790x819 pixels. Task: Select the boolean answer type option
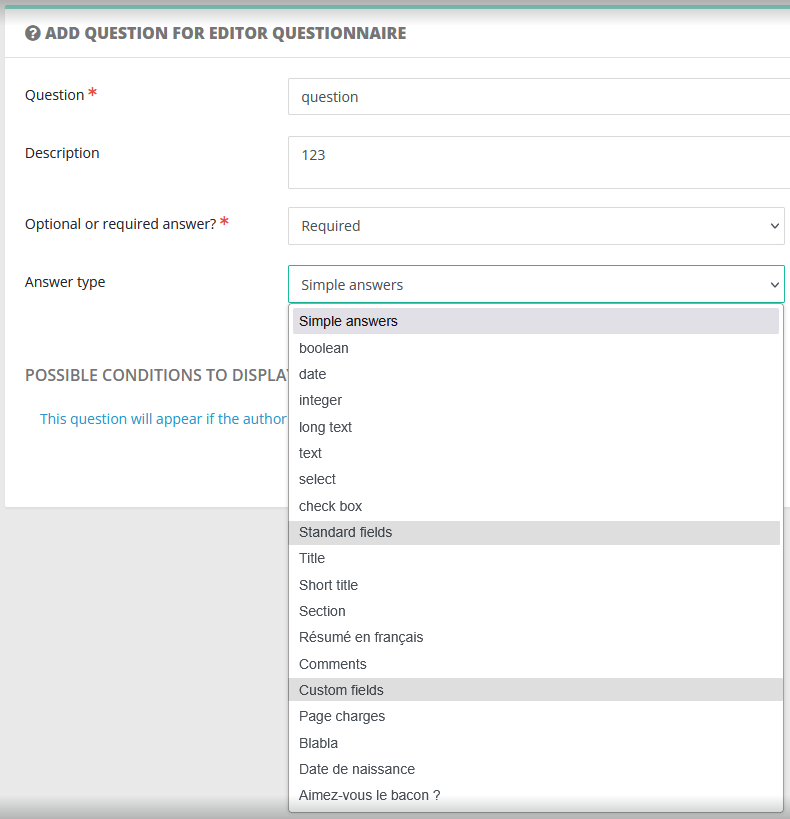pyautogui.click(x=324, y=348)
